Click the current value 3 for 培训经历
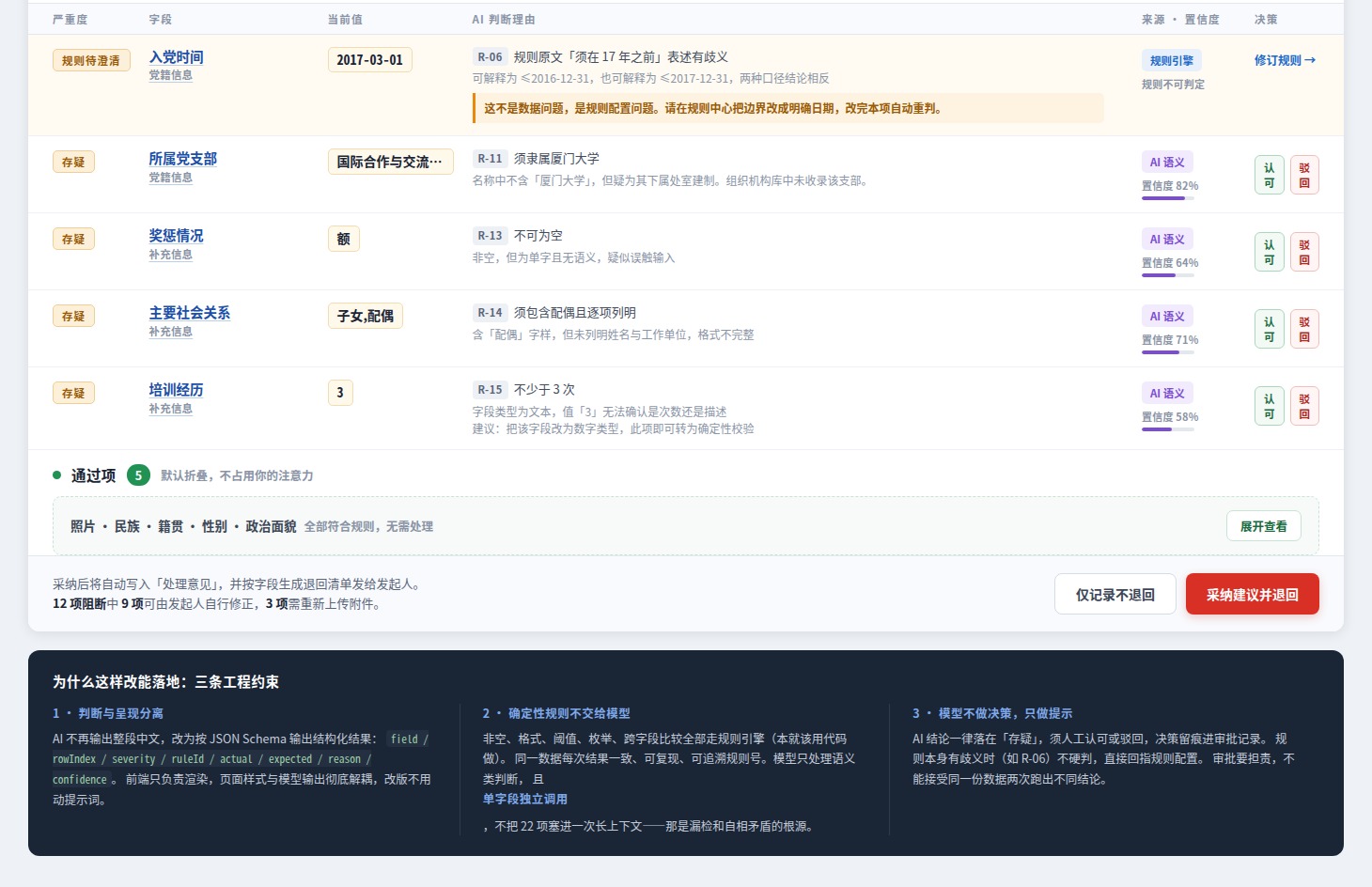The height and width of the screenshot is (887, 1372). (x=340, y=393)
